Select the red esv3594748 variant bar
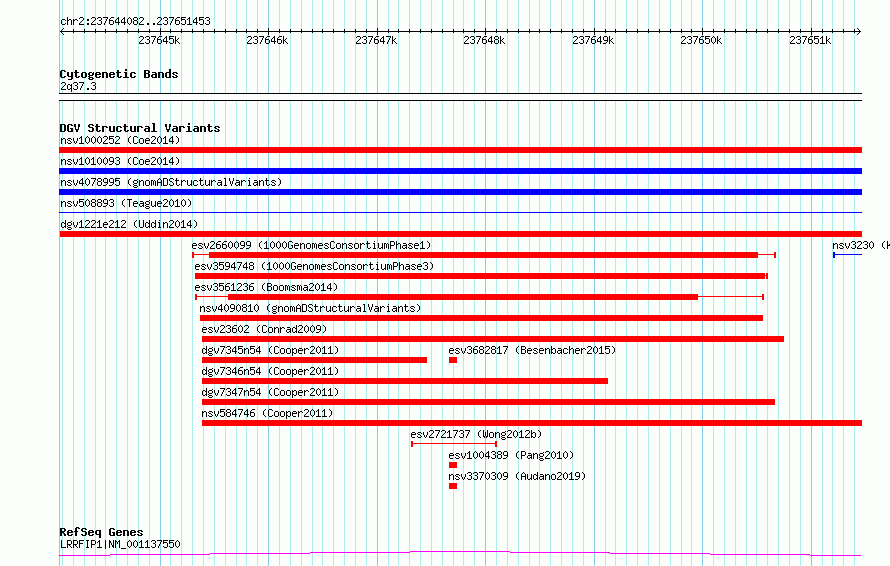This screenshot has width=890, height=566. click(481, 276)
